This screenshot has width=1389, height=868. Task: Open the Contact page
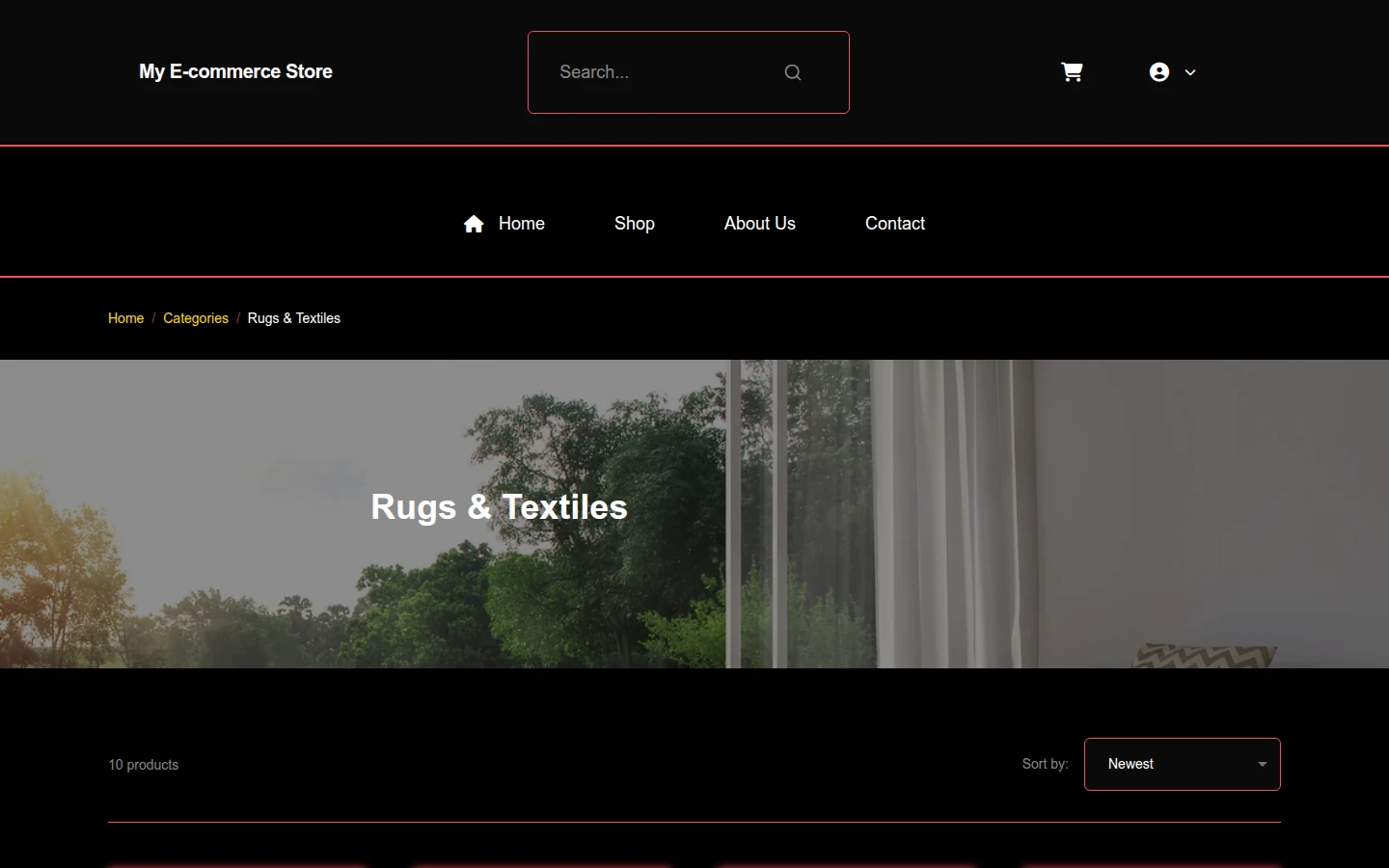tap(895, 224)
